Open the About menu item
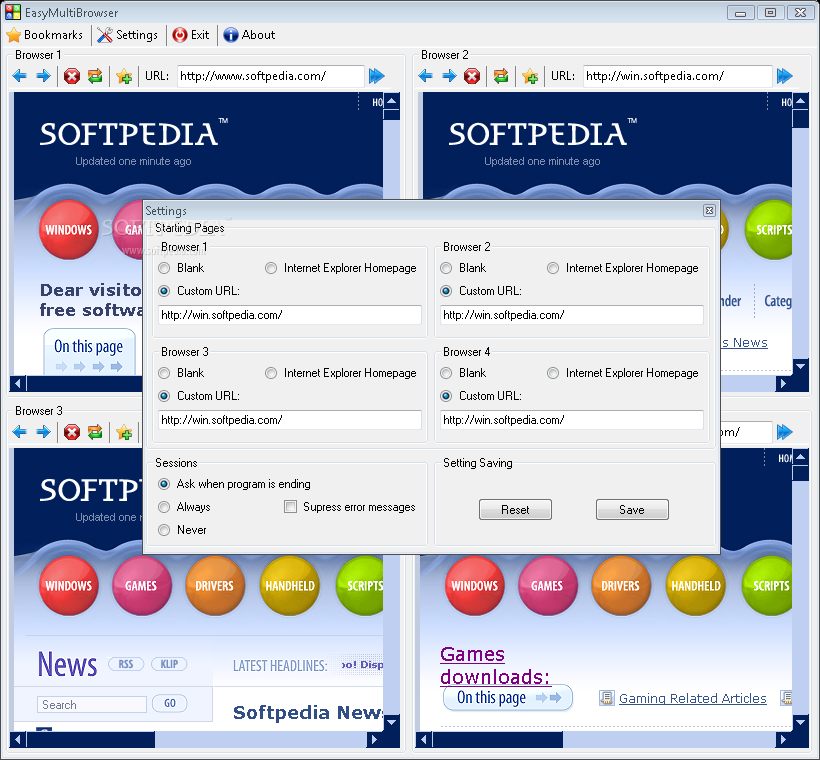 click(249, 35)
